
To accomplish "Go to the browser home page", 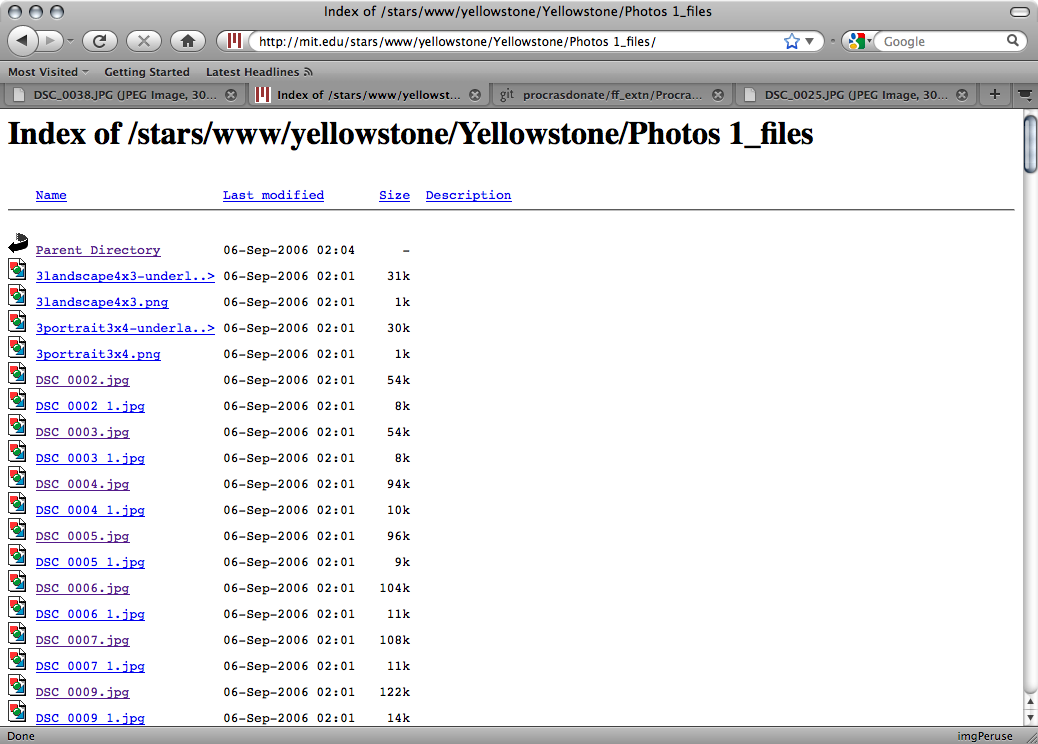I will click(187, 41).
